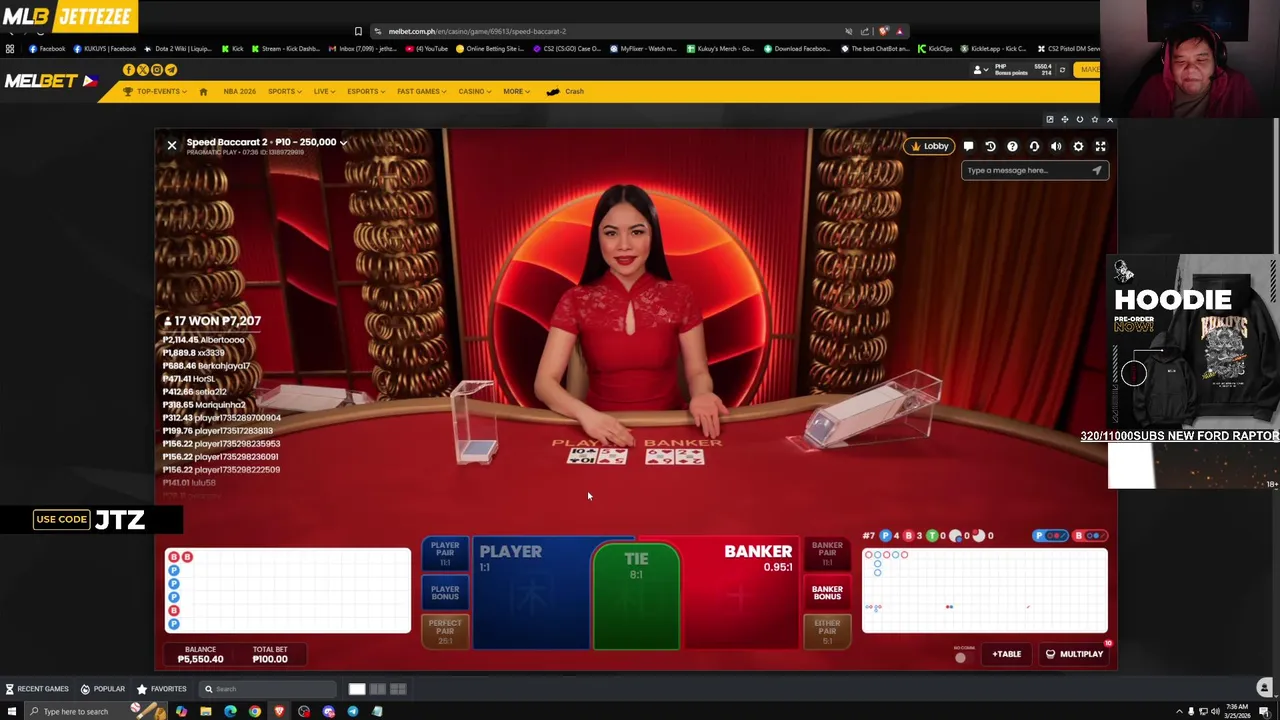Viewport: 1280px width, 720px height.
Task: Expand ESPORTS dropdown menu
Action: 366,91
